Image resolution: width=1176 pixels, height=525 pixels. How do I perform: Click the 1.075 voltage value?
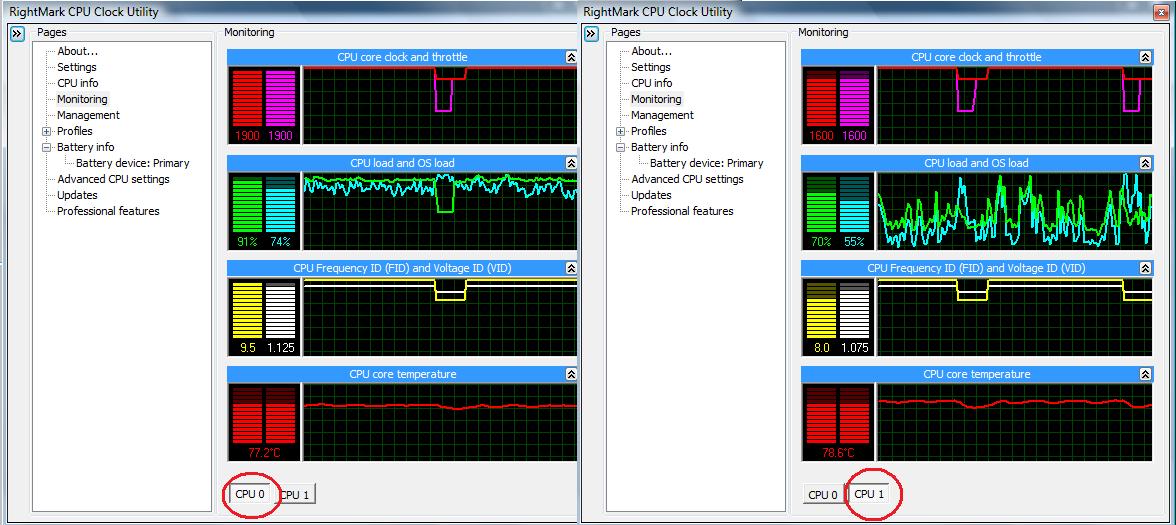coord(854,348)
